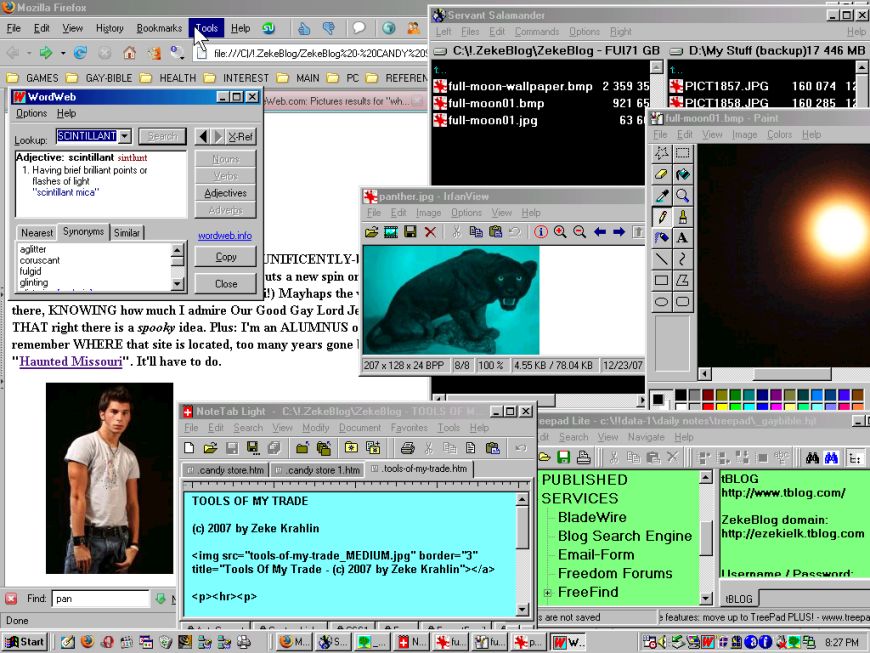Image resolution: width=870 pixels, height=653 pixels.
Task: Choose the Free-Form Select star tool in Paint
Action: (661, 153)
